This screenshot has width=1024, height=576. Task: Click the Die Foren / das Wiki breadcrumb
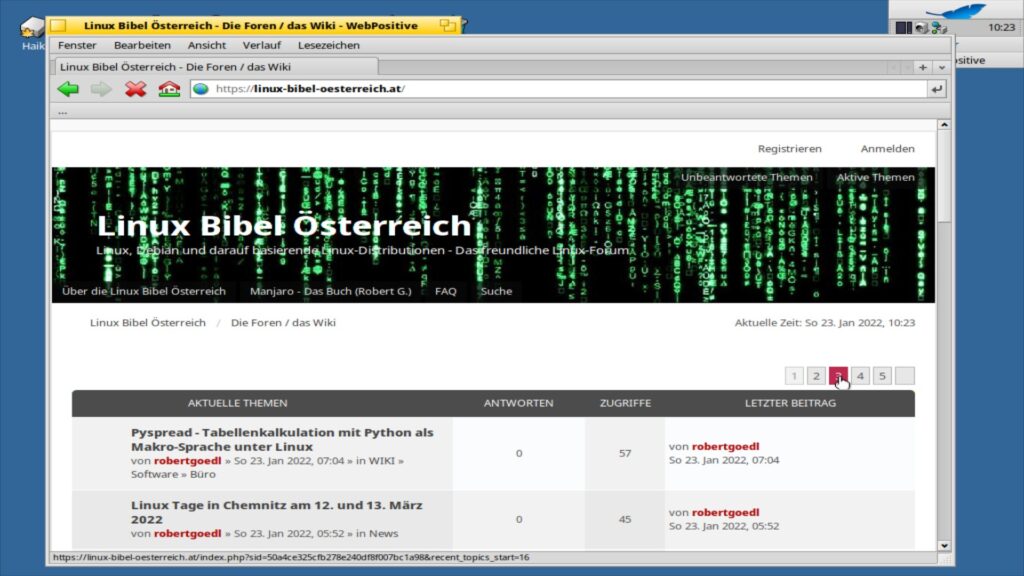(283, 323)
